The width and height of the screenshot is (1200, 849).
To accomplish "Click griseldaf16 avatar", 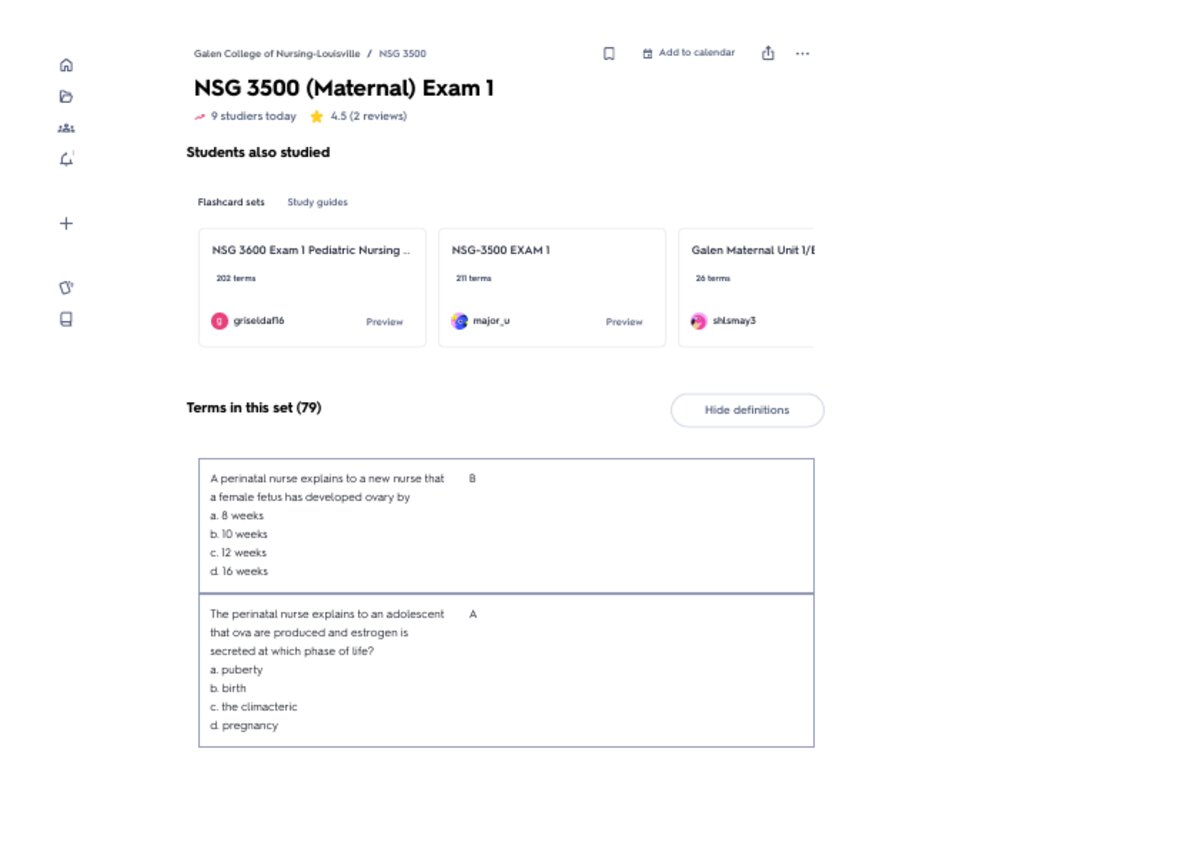I will [x=219, y=321].
